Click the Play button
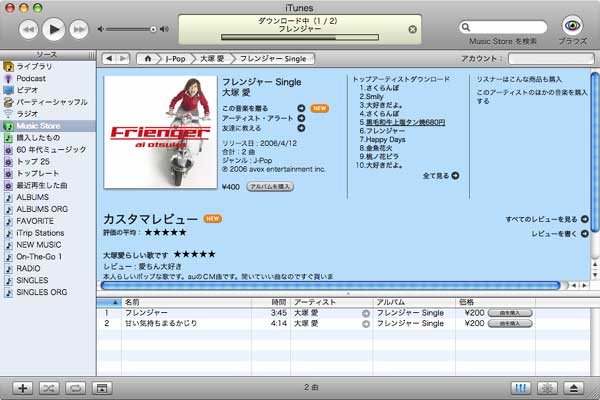 (54, 29)
